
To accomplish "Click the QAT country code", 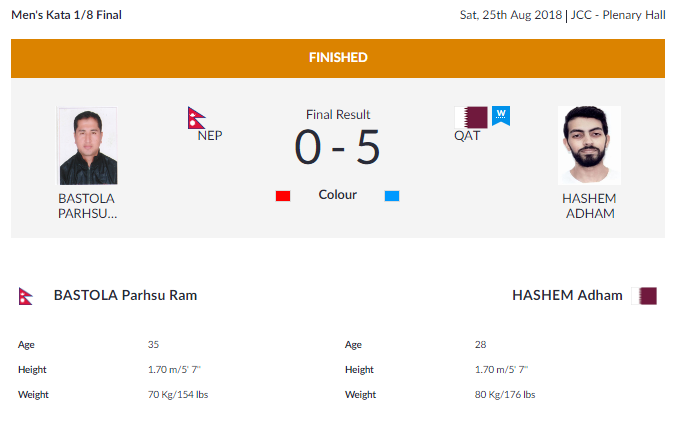I will [467, 136].
